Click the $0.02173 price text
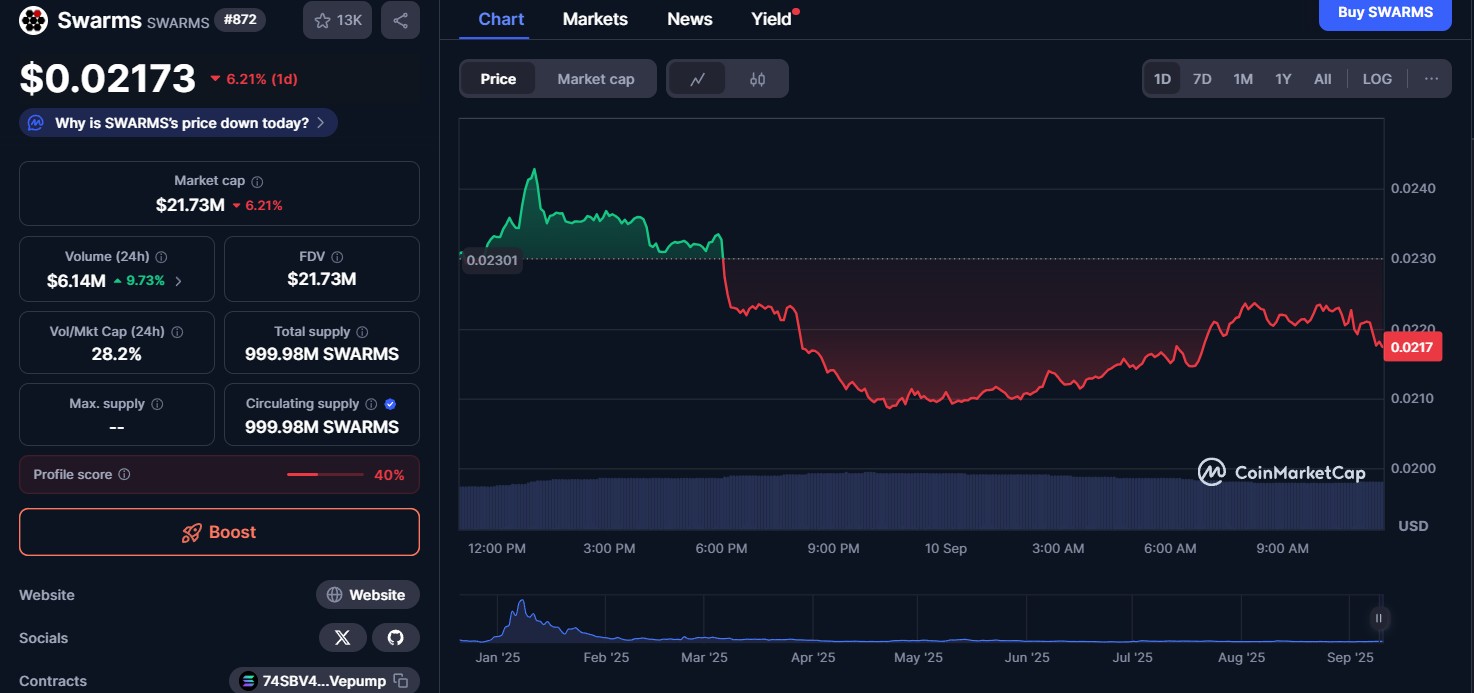 (108, 78)
